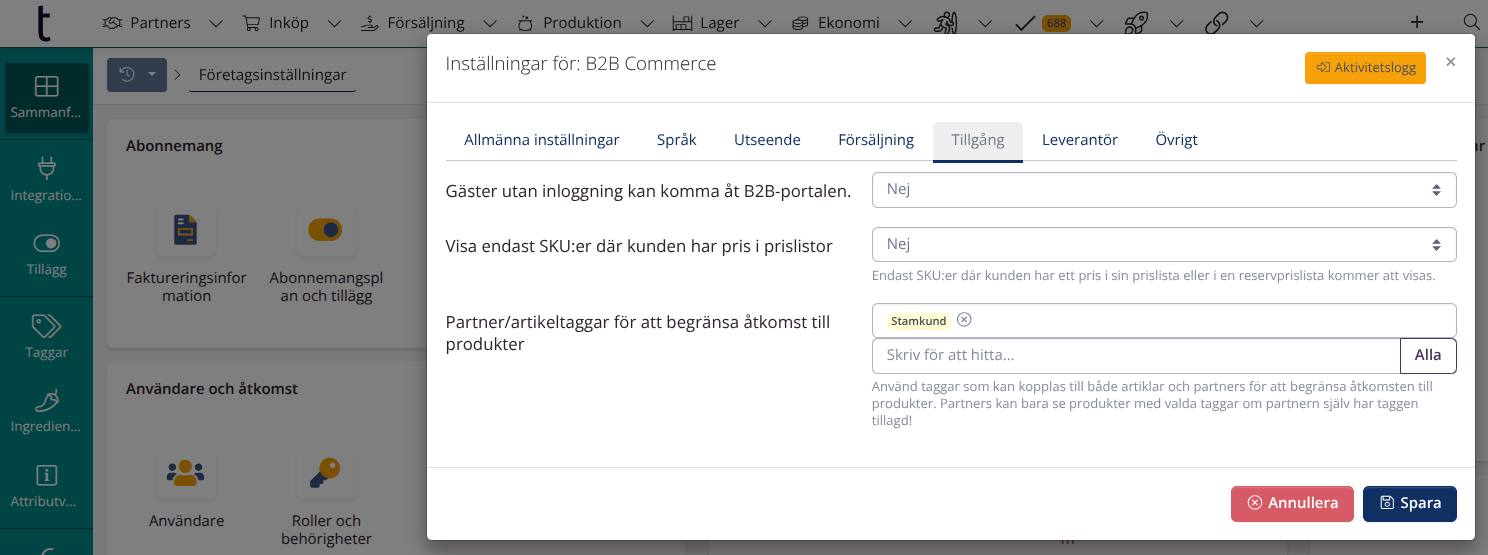Click the Alla tags button
The width and height of the screenshot is (1488, 555).
tap(1428, 356)
